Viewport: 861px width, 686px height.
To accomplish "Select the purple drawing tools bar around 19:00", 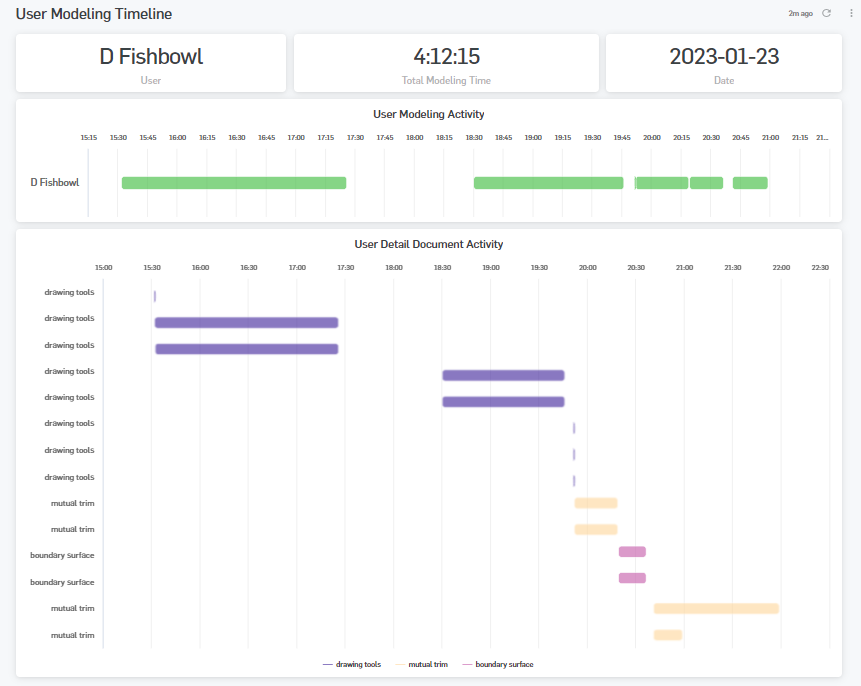I will point(503,375).
